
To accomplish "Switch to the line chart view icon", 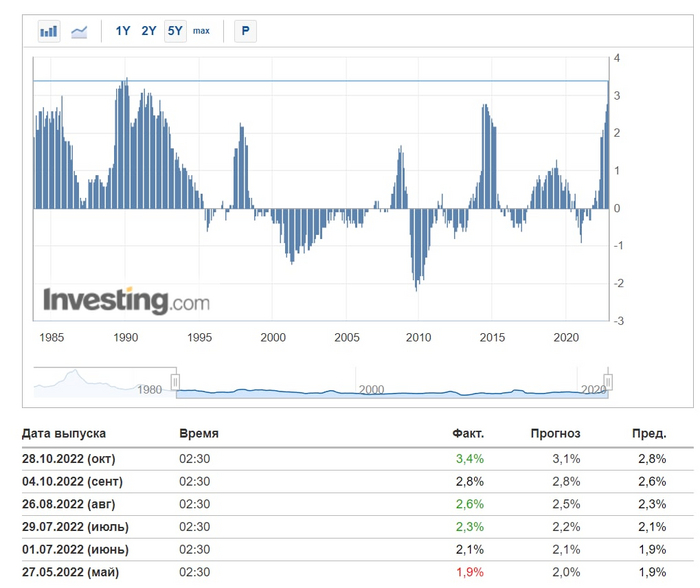I will pyautogui.click(x=79, y=31).
